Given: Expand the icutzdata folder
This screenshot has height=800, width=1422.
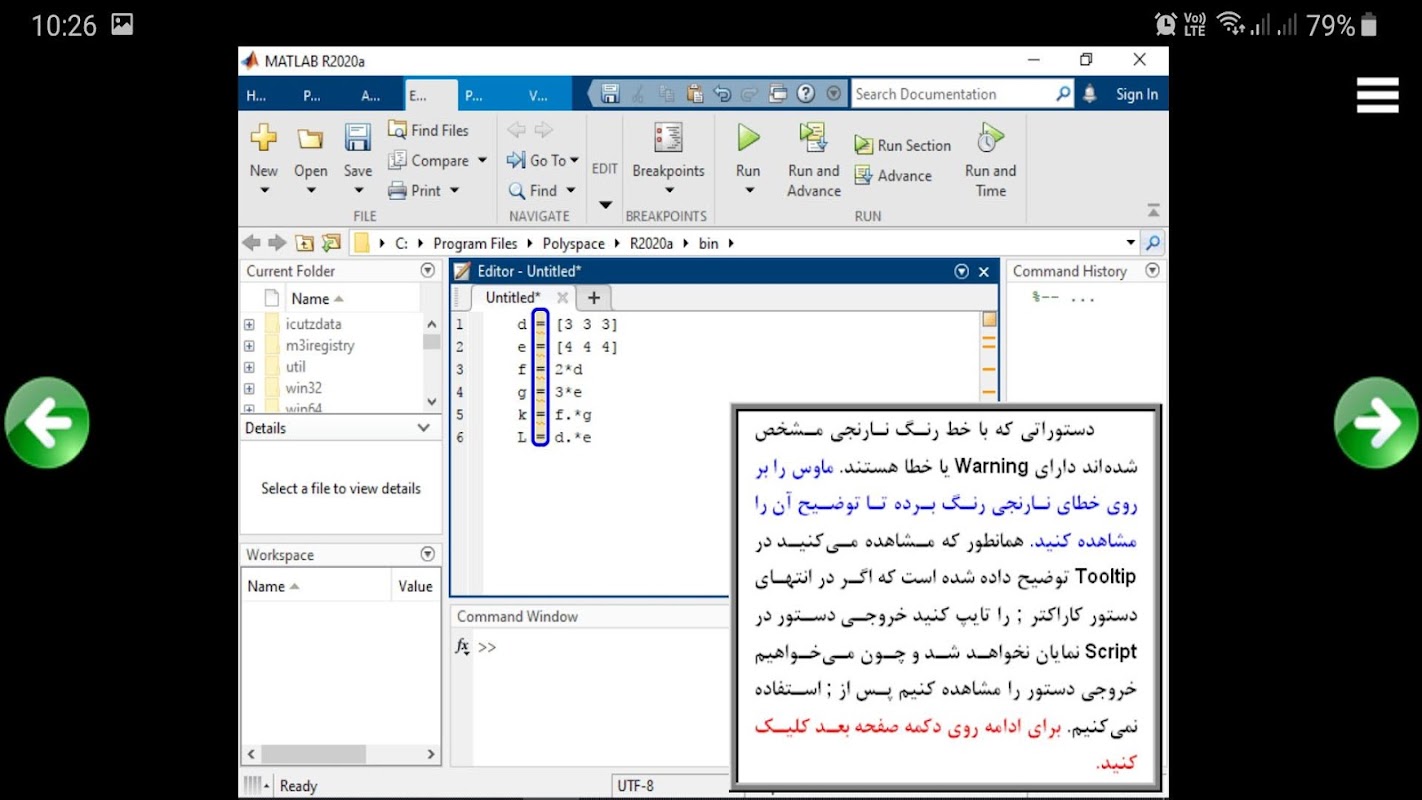Looking at the screenshot, I should pos(249,324).
